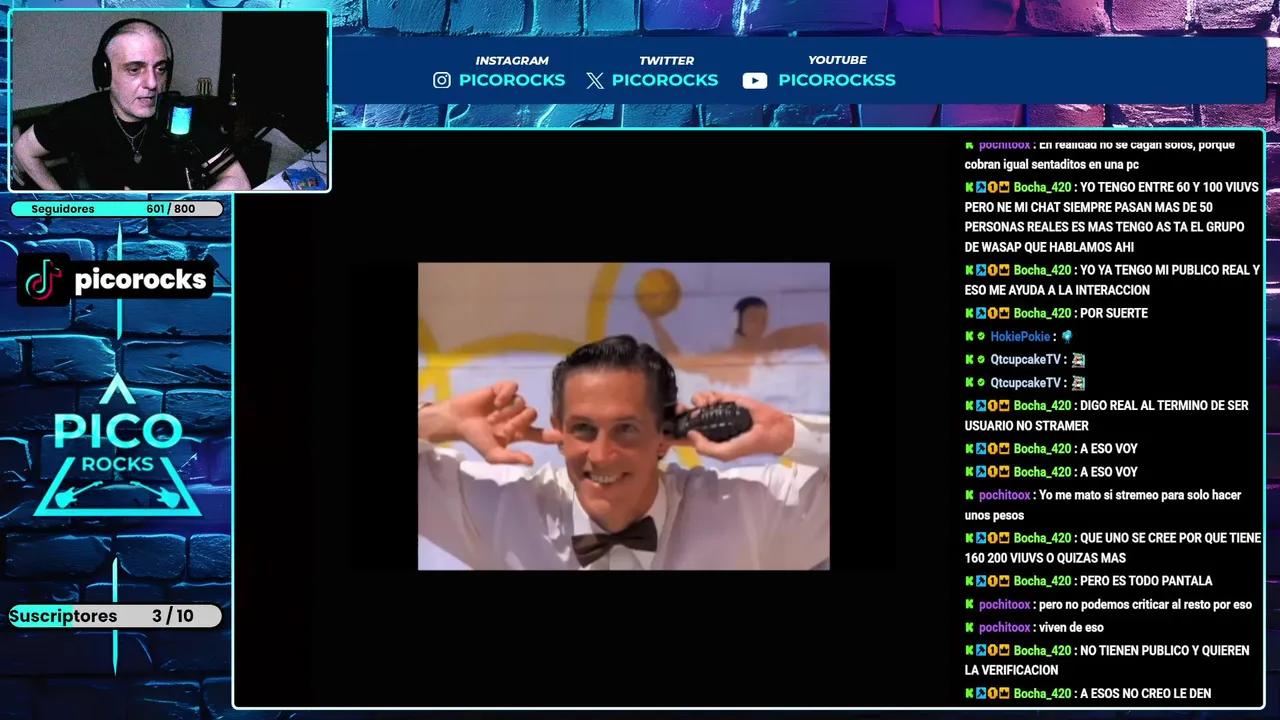Click the '3 / 10' subscriber count
The image size is (1280, 720).
[x=173, y=616]
